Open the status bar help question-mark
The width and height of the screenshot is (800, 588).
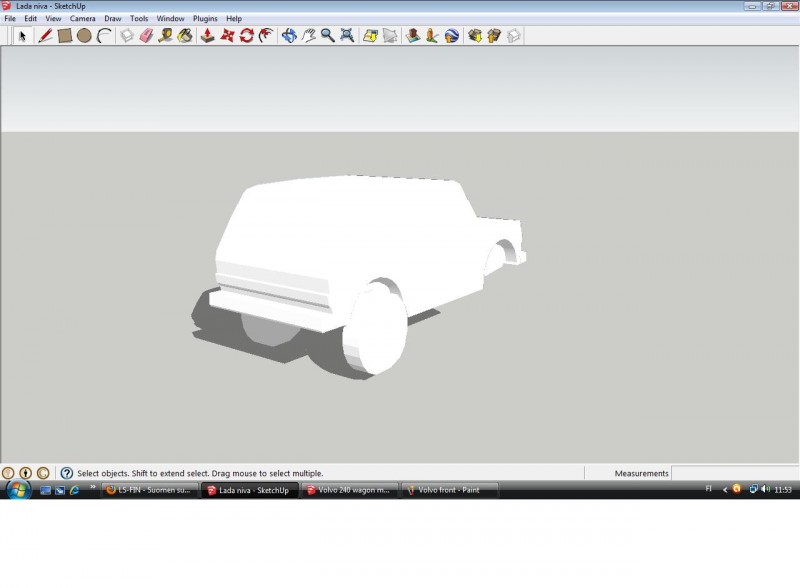point(67,473)
